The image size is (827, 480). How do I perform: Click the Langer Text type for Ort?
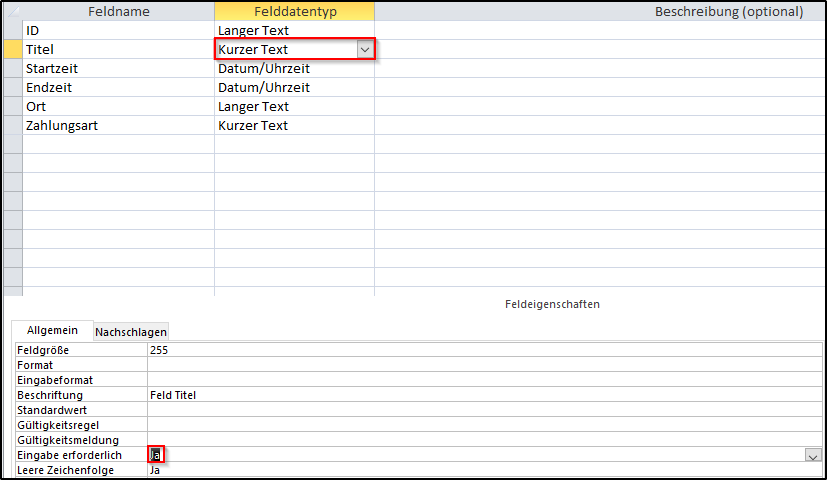point(294,107)
